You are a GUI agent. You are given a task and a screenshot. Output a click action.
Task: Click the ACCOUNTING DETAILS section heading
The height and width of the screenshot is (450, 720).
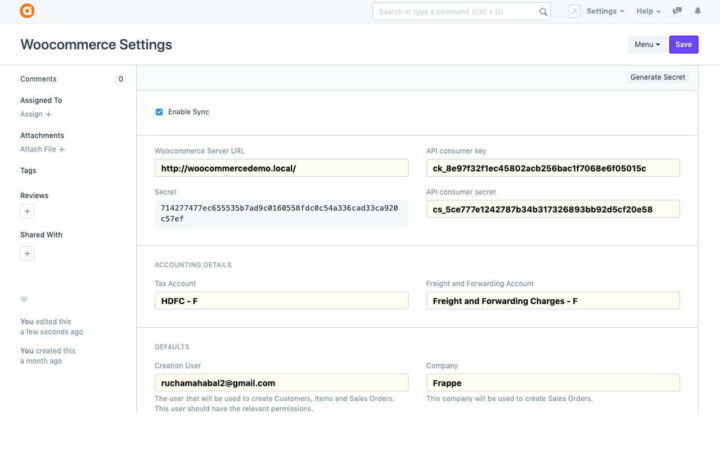[x=193, y=265]
